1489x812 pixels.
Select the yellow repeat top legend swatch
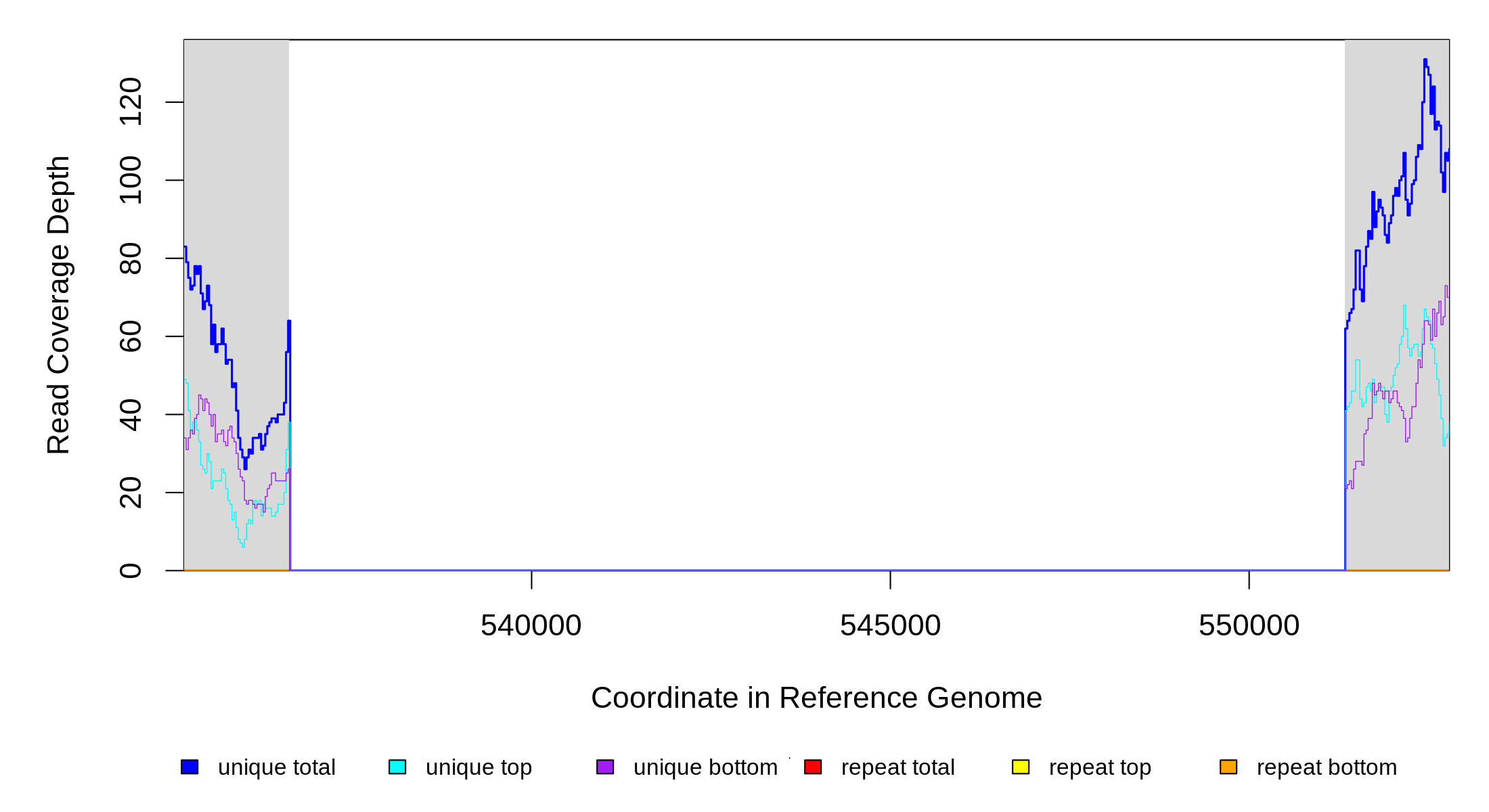point(1021,767)
